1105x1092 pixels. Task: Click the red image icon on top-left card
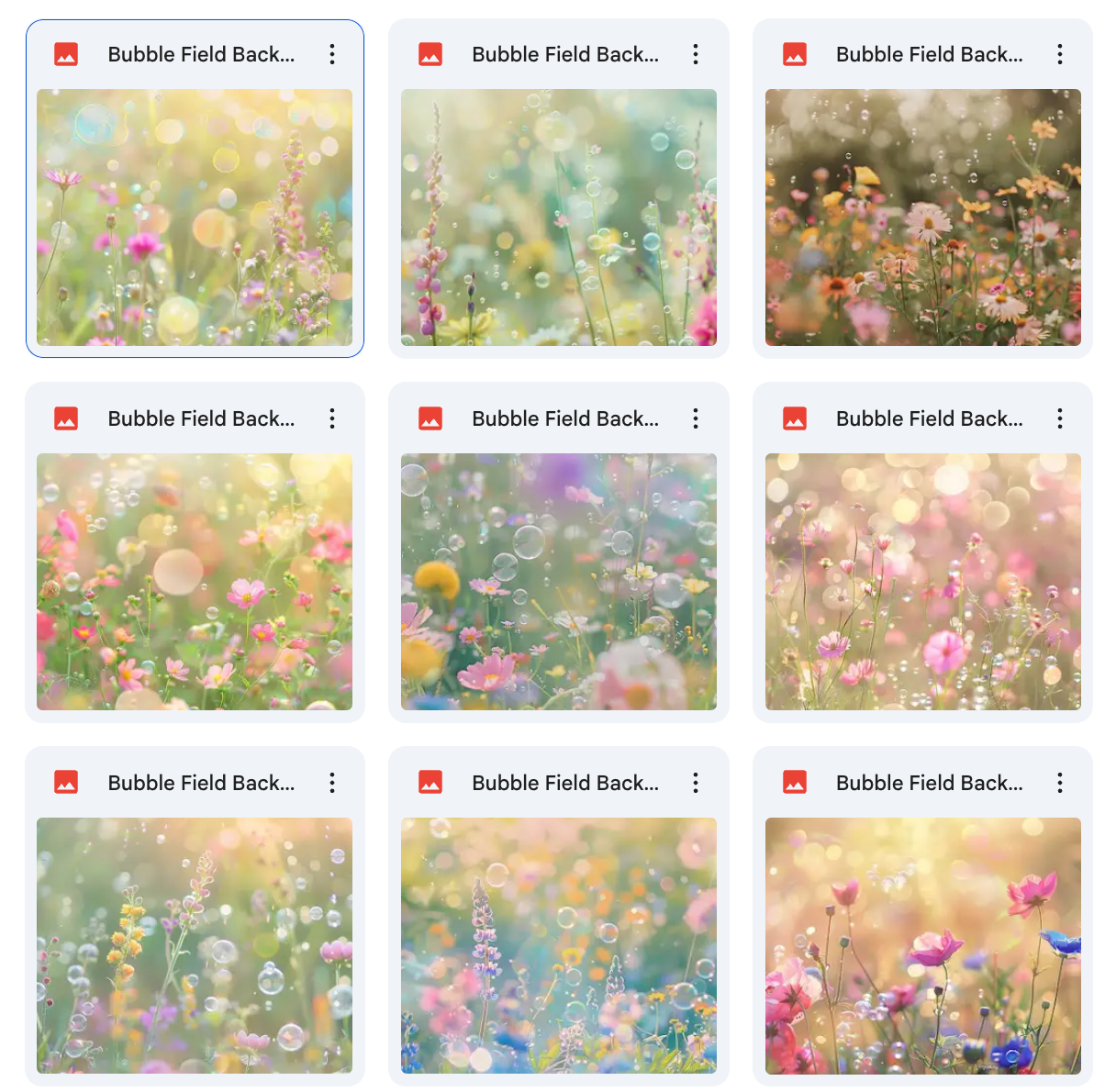point(66,54)
